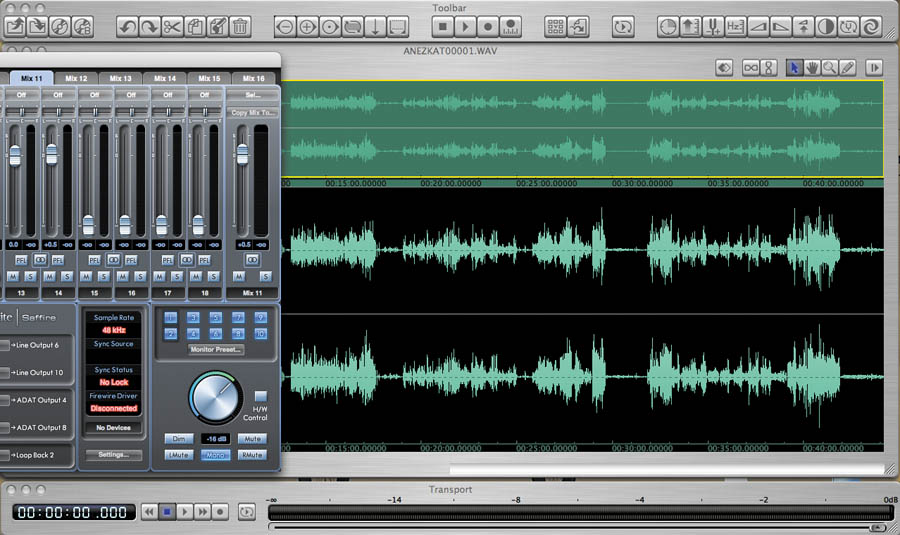Switch to the Mix 15 tab
Viewport: 900px width, 535px height.
coord(209,78)
